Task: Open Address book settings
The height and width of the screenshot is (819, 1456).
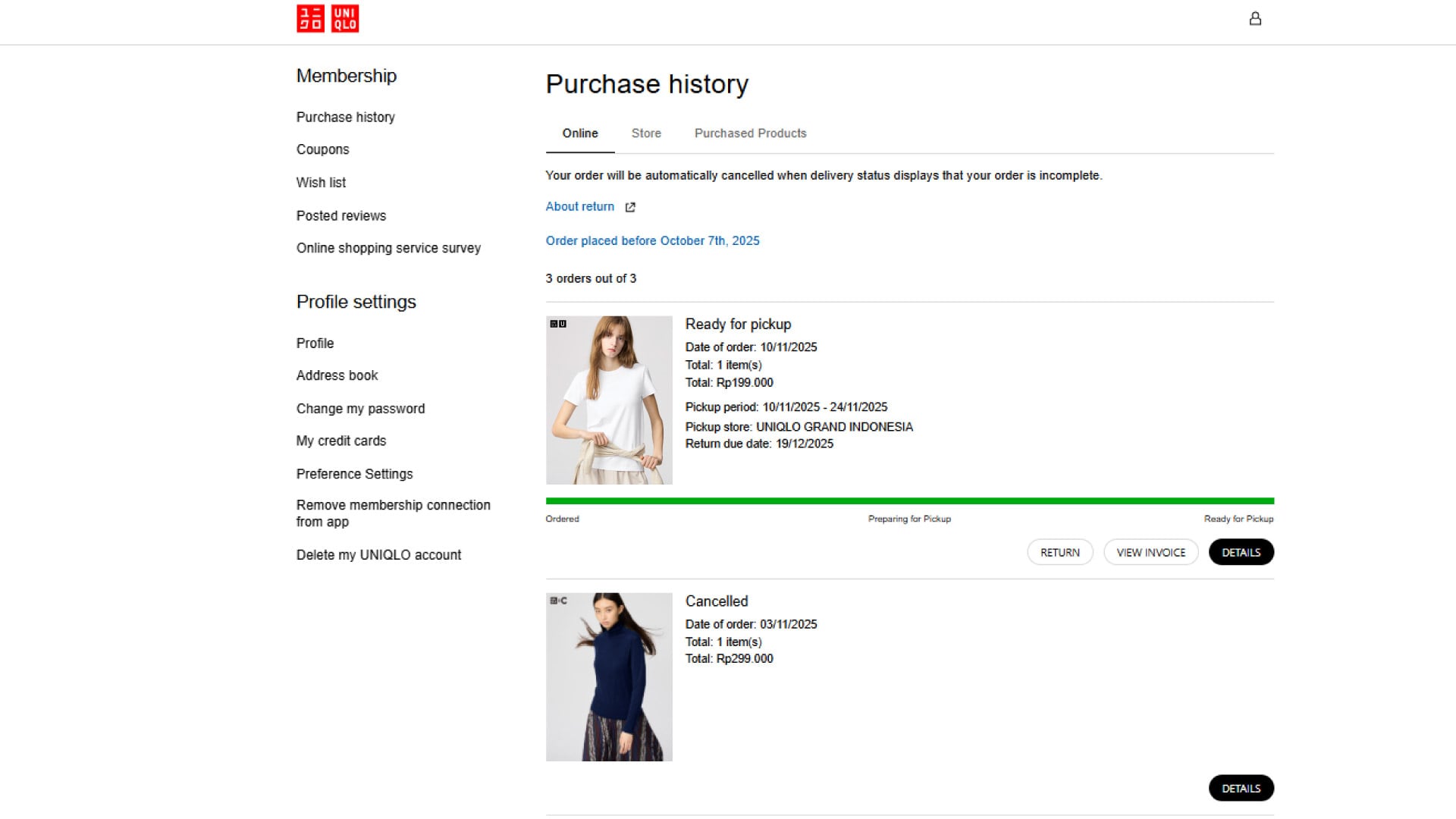Action: [337, 375]
